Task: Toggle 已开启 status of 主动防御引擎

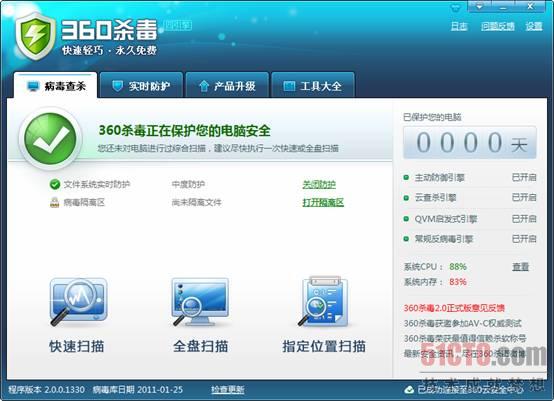Action: [524, 177]
